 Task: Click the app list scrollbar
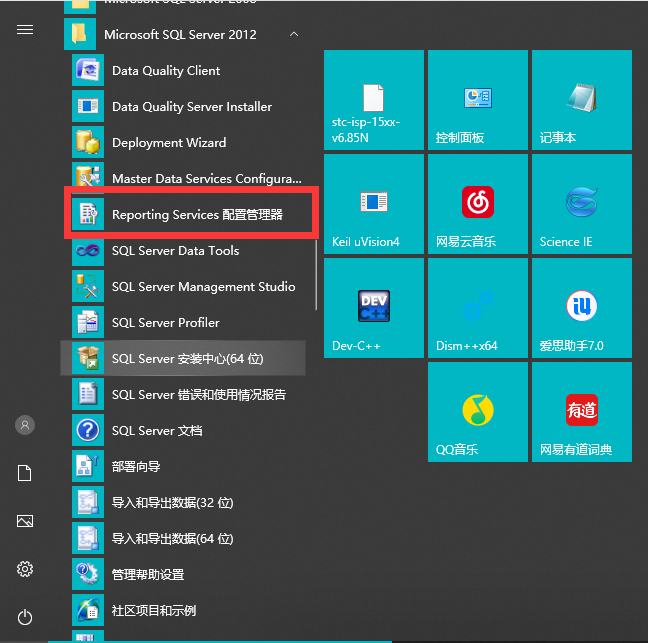[x=316, y=275]
